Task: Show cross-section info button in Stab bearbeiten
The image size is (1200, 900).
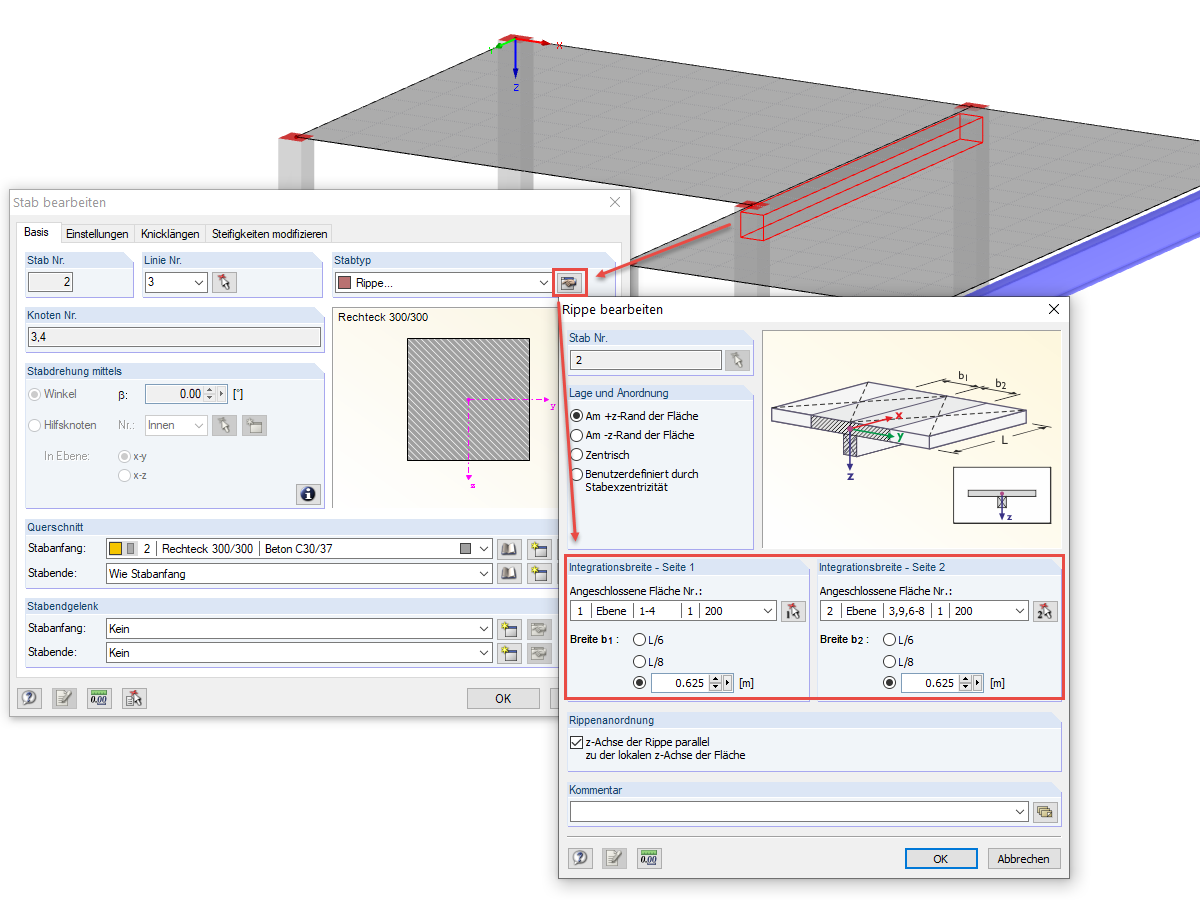Action: [308, 493]
